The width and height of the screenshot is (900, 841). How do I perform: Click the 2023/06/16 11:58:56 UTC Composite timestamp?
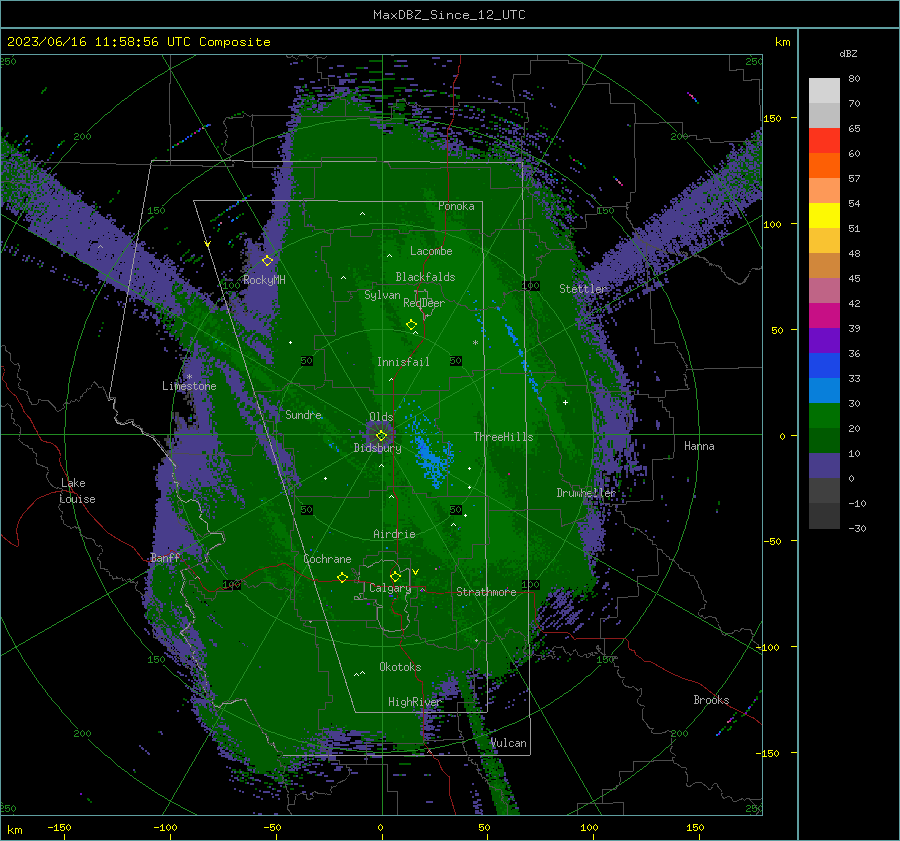(138, 42)
